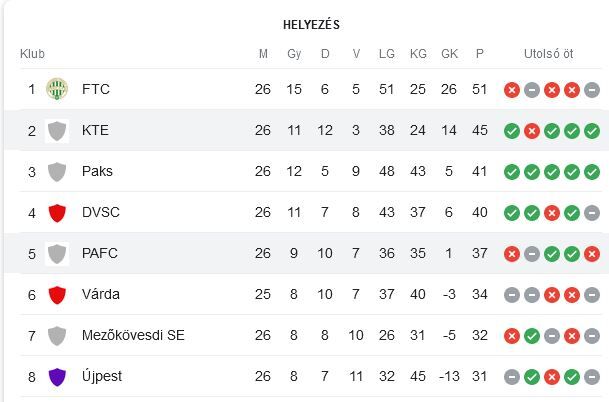Click Paks's first green win indicator

tap(512, 172)
